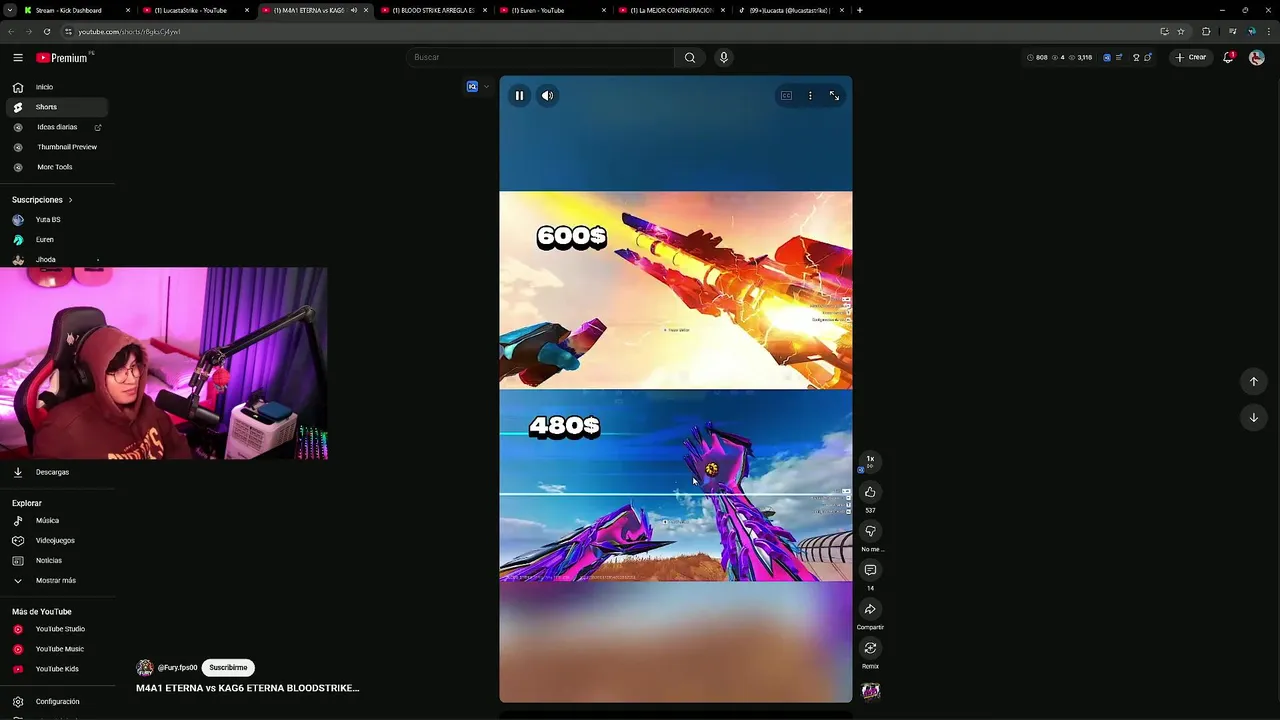The image size is (1280, 720).
Task: Click the browser forward arrow
Action: tap(29, 32)
